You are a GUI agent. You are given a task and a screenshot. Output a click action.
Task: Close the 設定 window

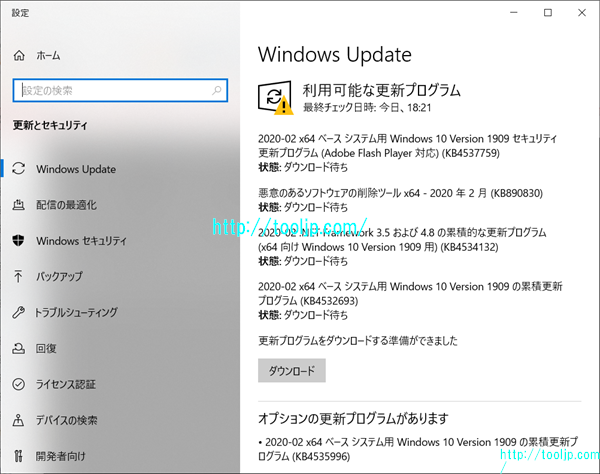[x=582, y=13]
